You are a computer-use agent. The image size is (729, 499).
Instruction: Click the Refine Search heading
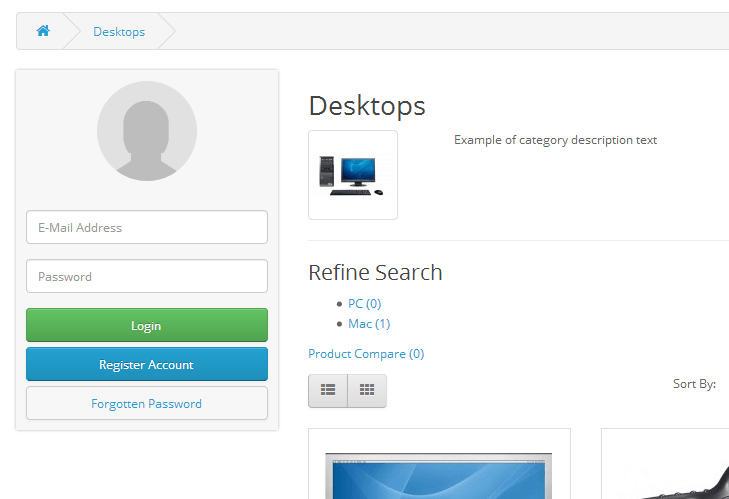(375, 273)
